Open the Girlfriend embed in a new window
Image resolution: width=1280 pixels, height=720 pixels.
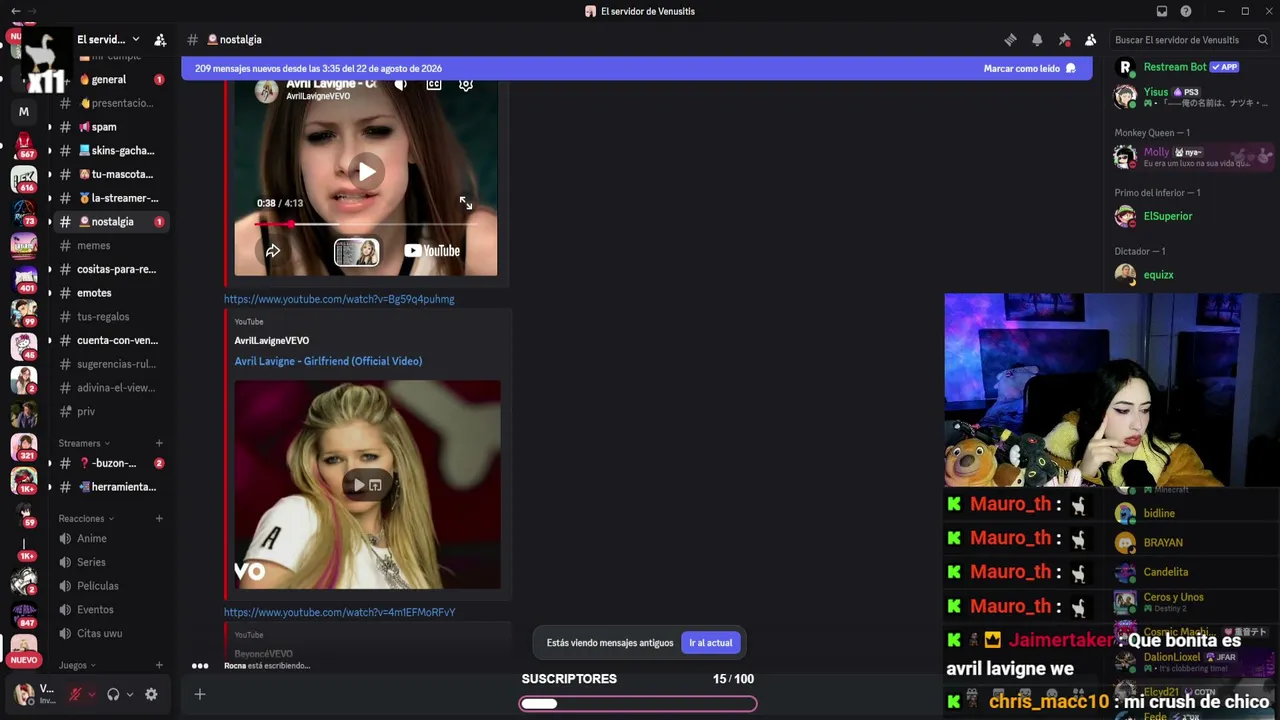[375, 485]
